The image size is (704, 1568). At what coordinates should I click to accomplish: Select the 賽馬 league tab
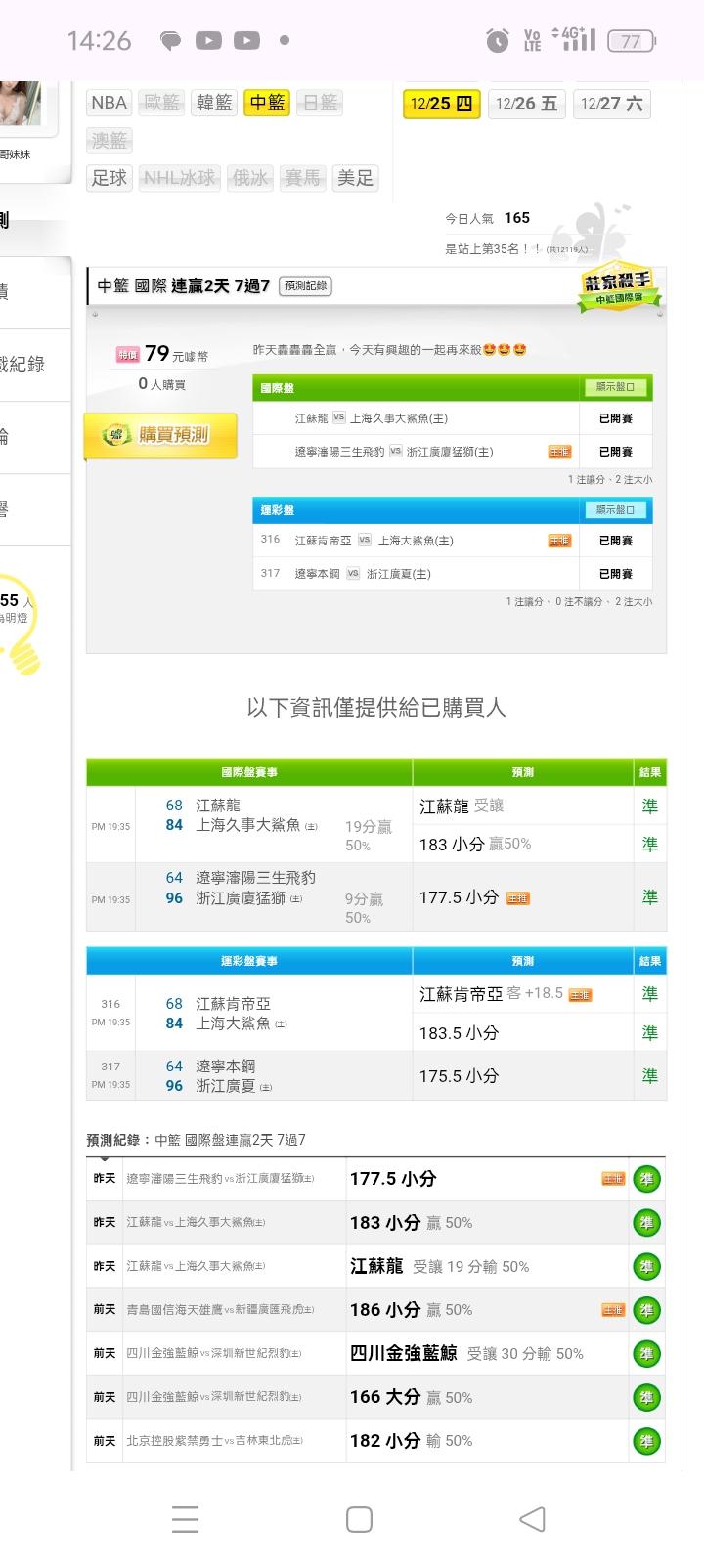[x=302, y=178]
